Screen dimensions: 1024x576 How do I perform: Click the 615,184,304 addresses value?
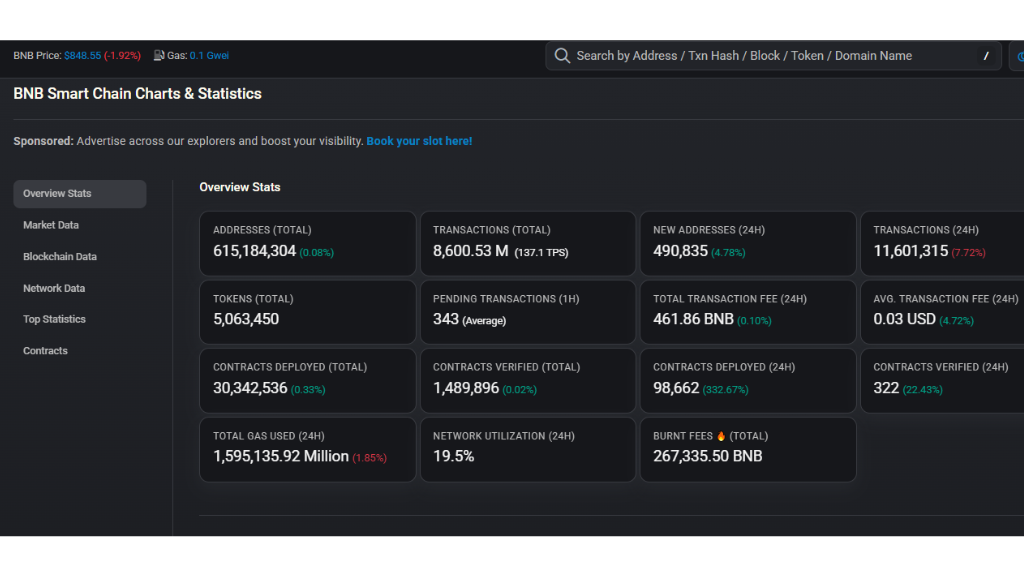point(254,251)
